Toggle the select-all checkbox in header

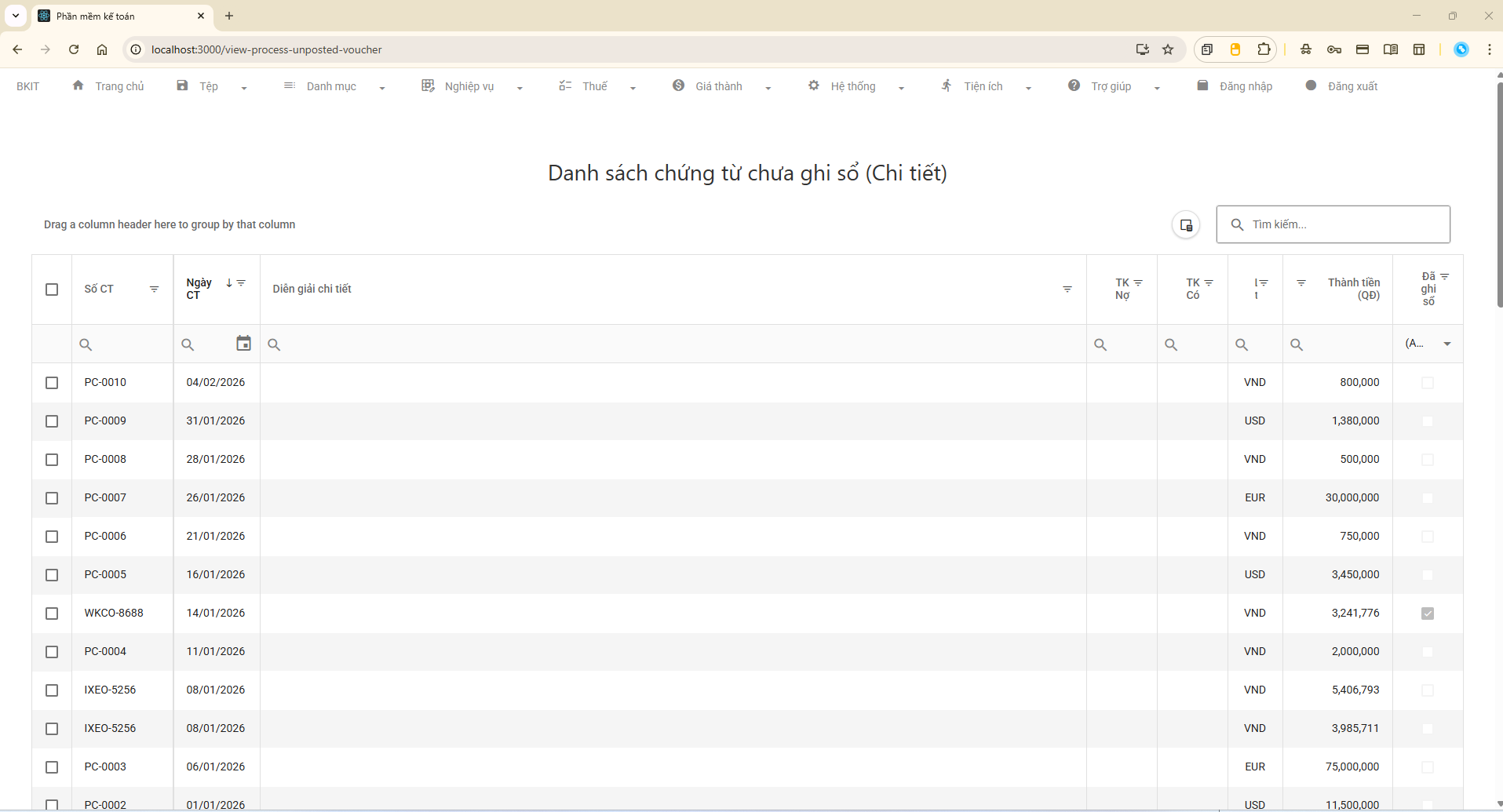pyautogui.click(x=52, y=289)
